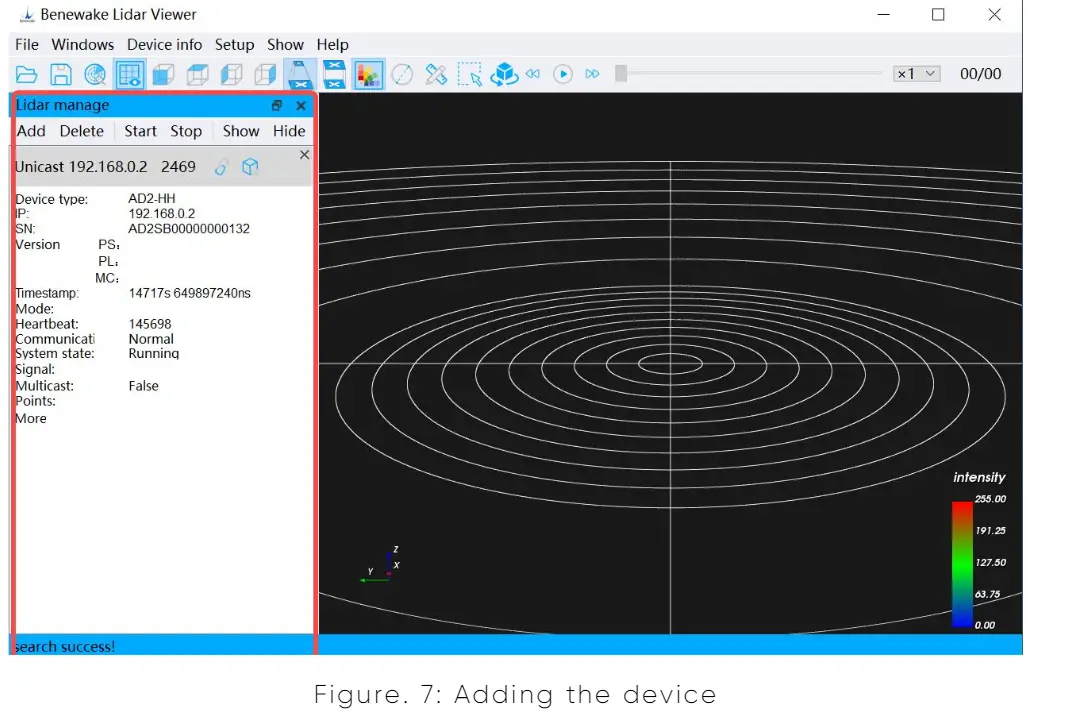Float the Lidar manage panel
The image size is (1079, 714).
tap(277, 105)
